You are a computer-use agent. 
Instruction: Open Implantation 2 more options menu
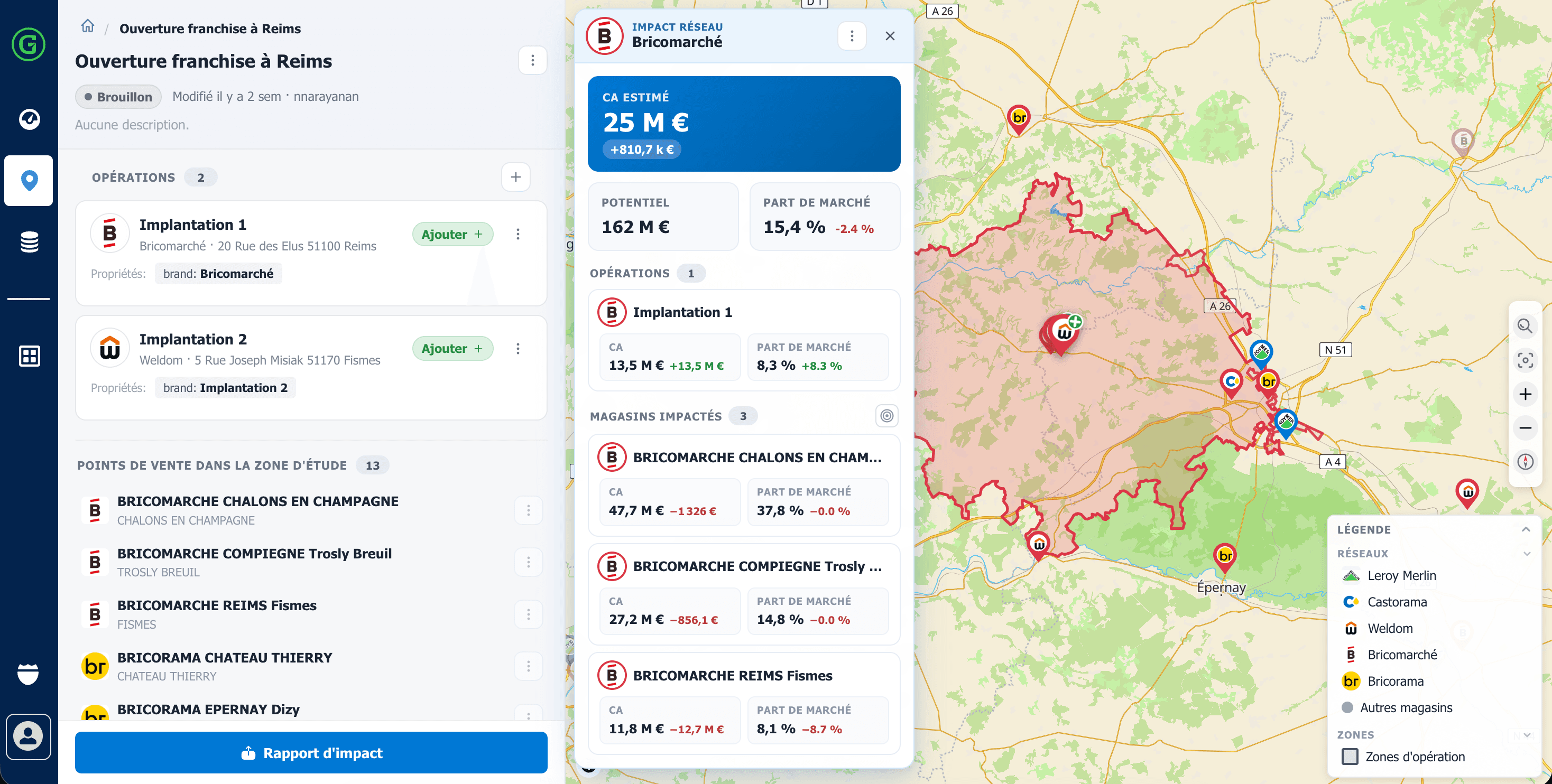[x=518, y=349]
